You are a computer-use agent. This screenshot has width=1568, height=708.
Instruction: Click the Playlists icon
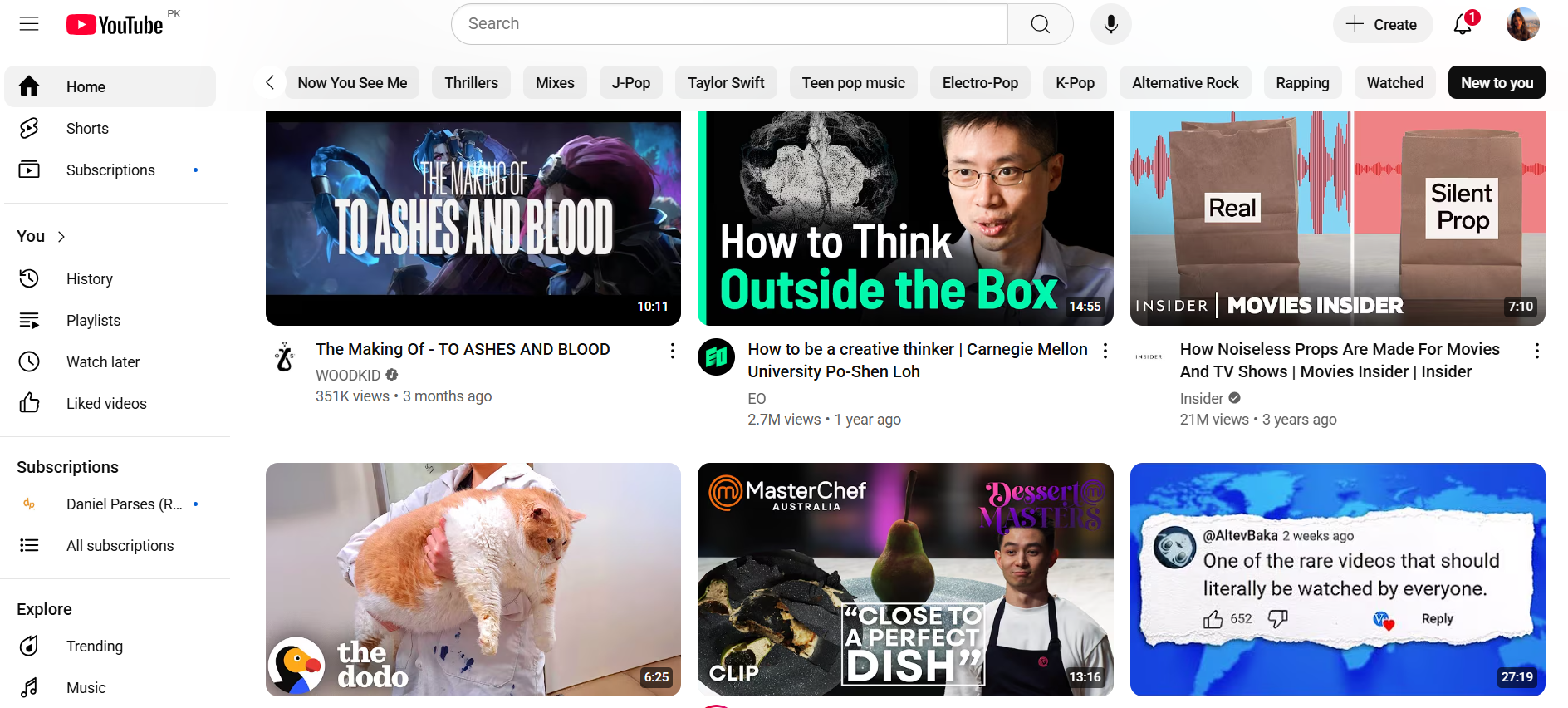pyautogui.click(x=29, y=320)
